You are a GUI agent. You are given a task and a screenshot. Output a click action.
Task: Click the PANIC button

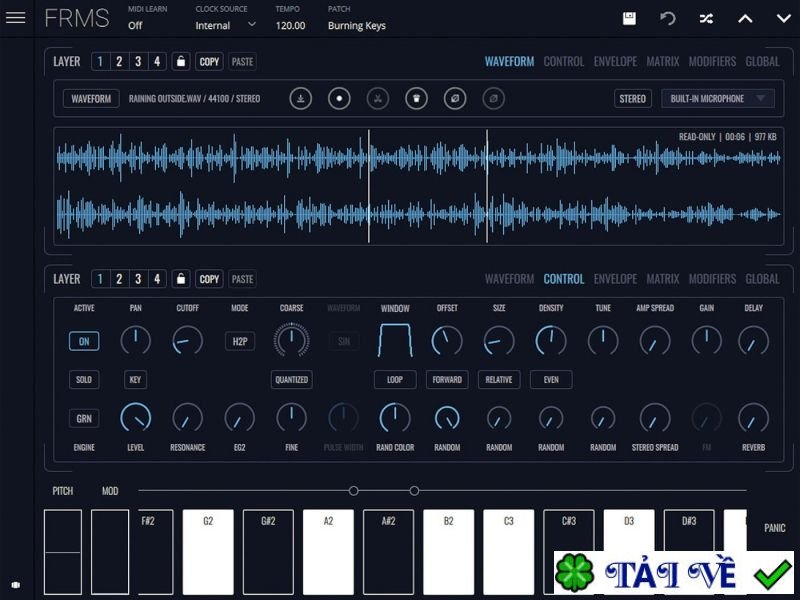(774, 528)
